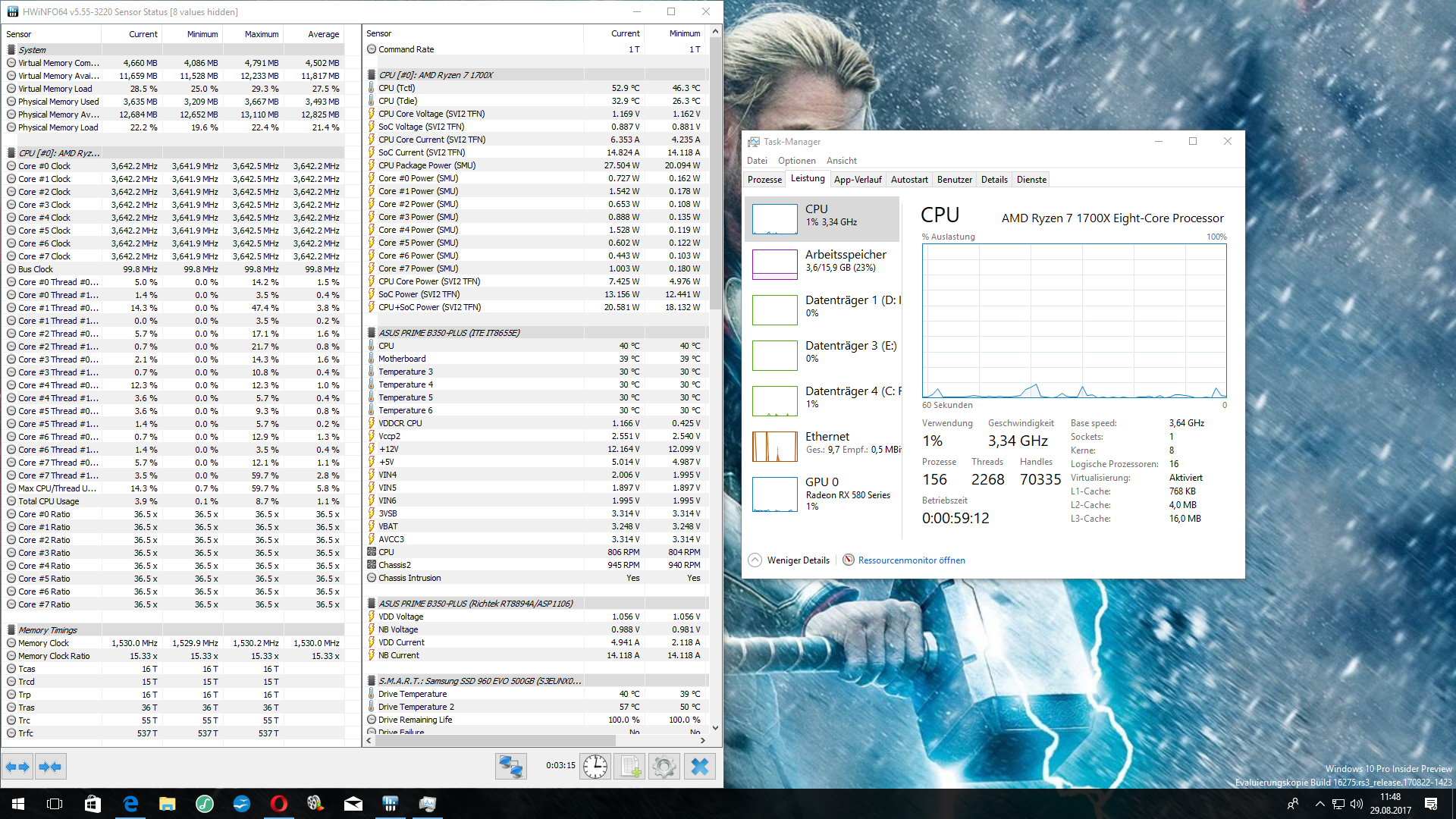Open the Optionen menu in Task-Manager
1456x819 pixels.
[796, 161]
